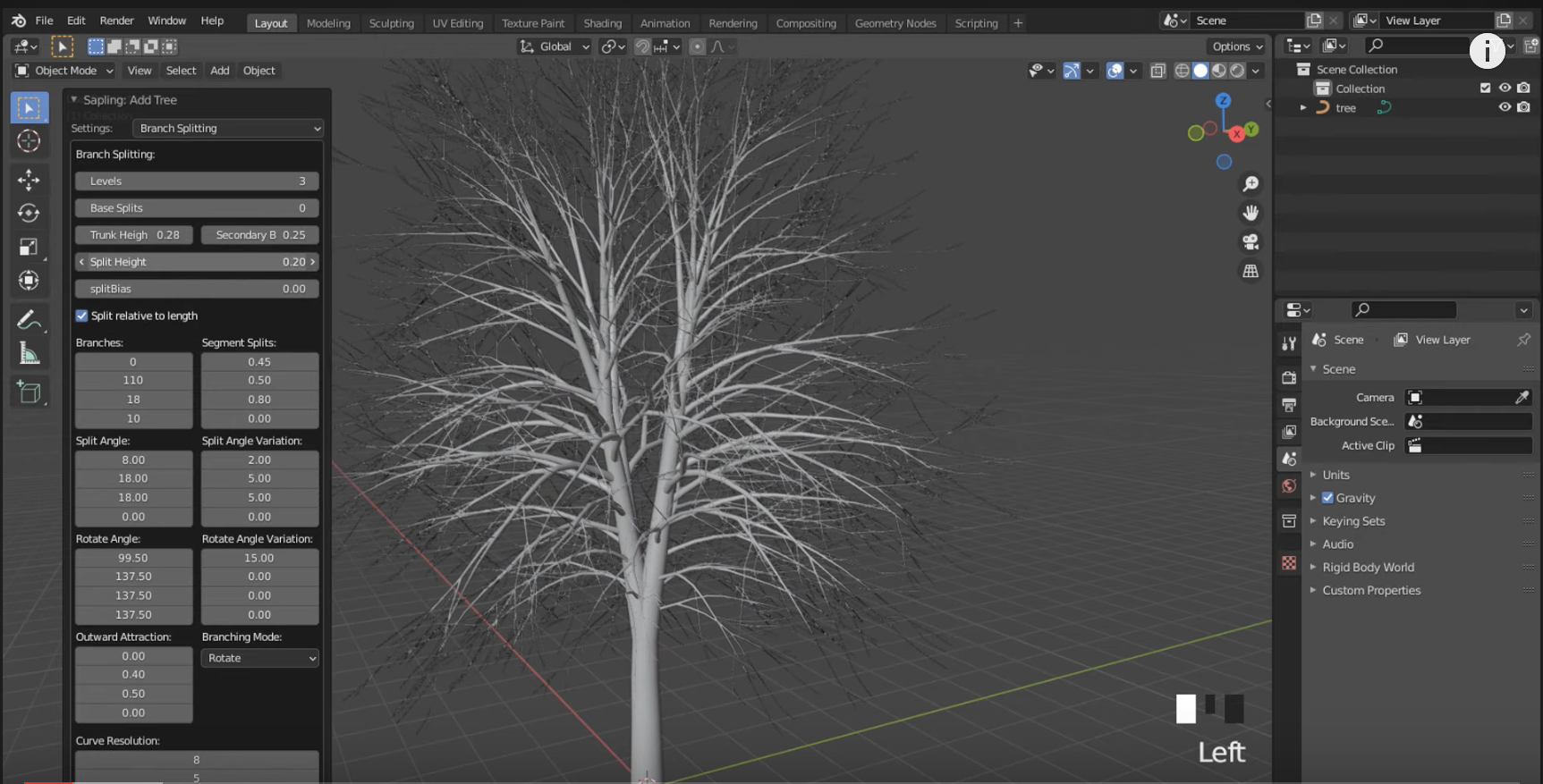
Task: Switch to the Shading workspace tab
Action: pos(603,23)
